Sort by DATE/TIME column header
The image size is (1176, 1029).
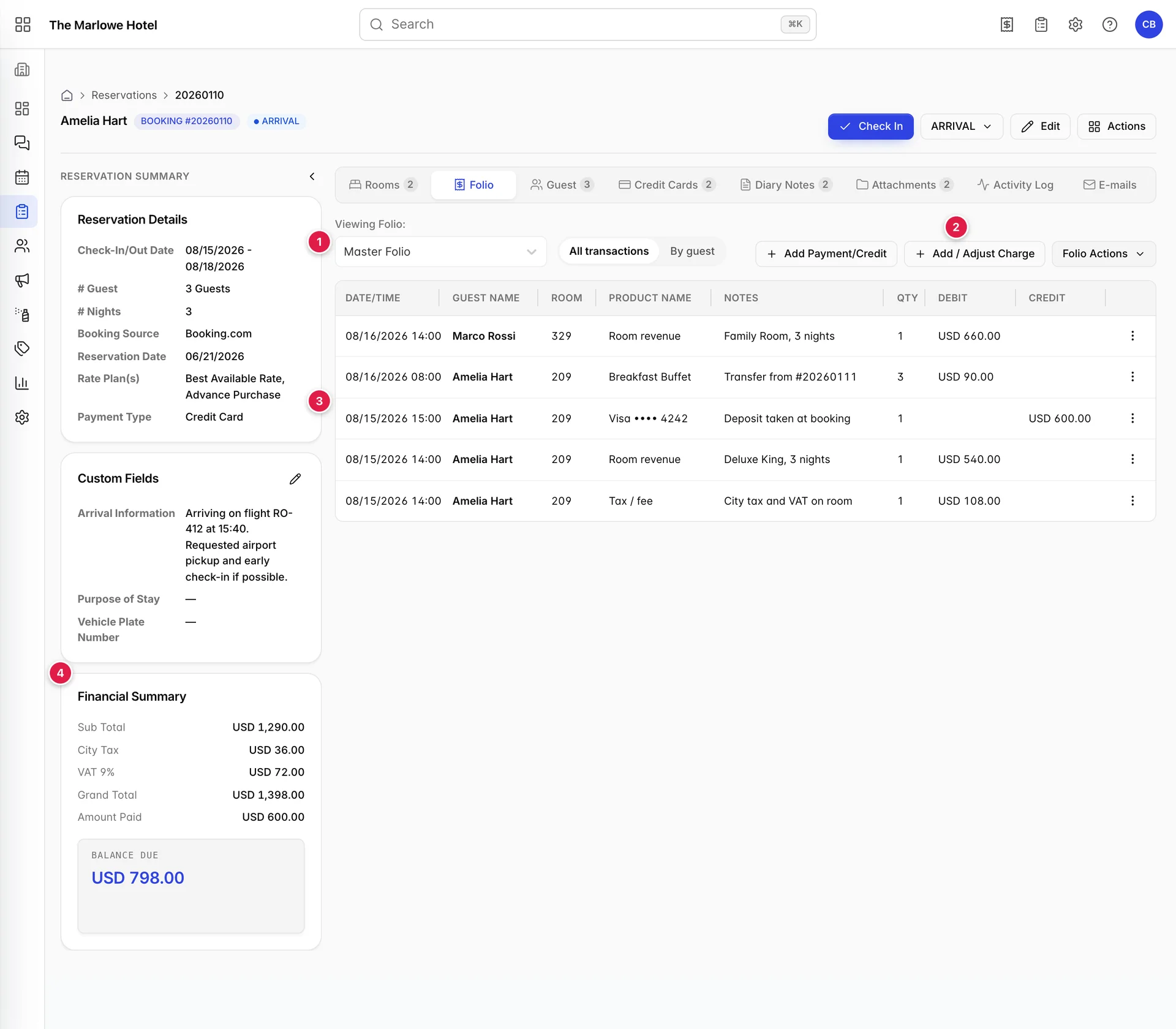[x=372, y=298]
